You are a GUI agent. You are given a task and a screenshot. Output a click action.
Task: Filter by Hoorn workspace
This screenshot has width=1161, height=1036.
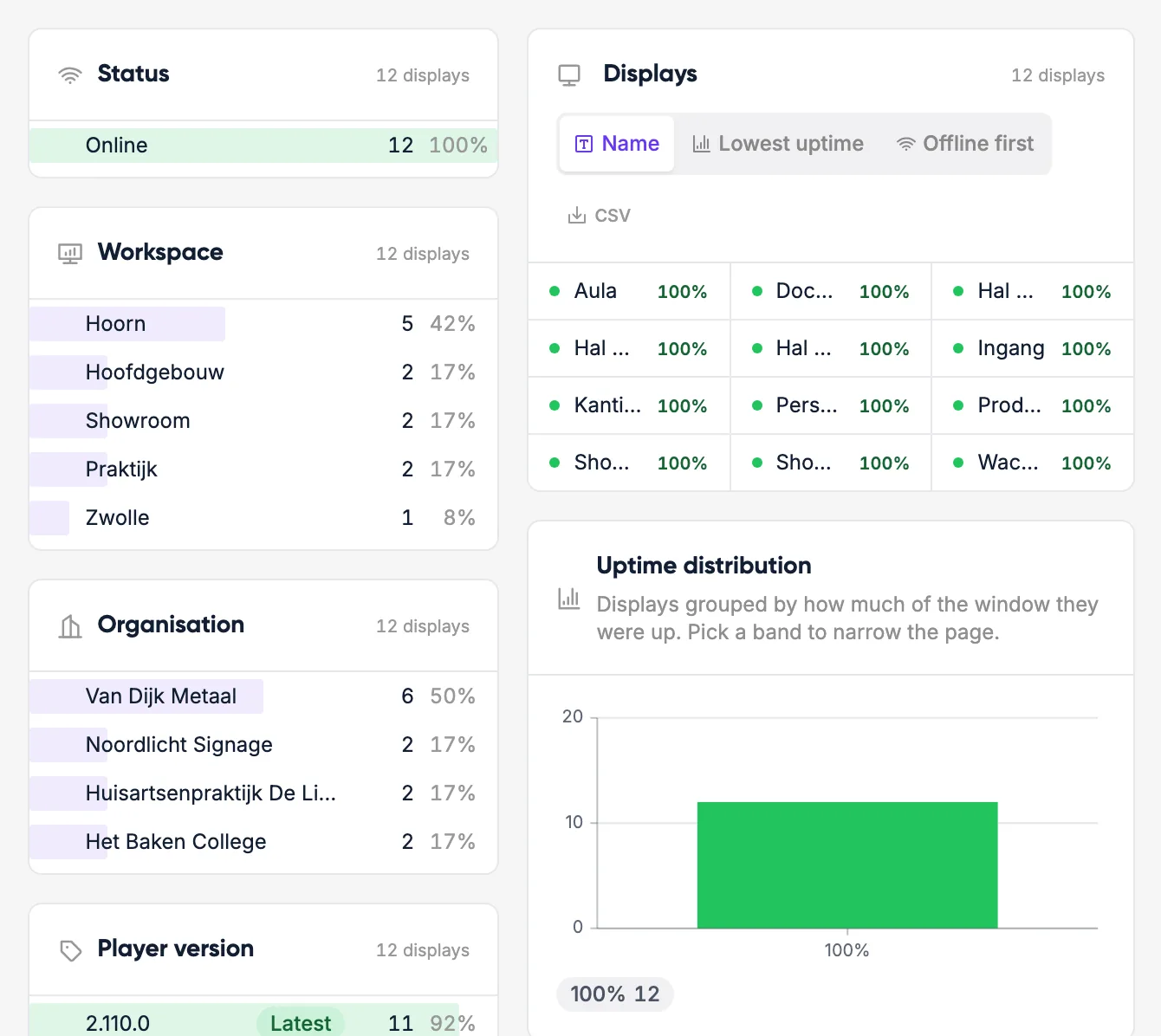[x=263, y=324]
